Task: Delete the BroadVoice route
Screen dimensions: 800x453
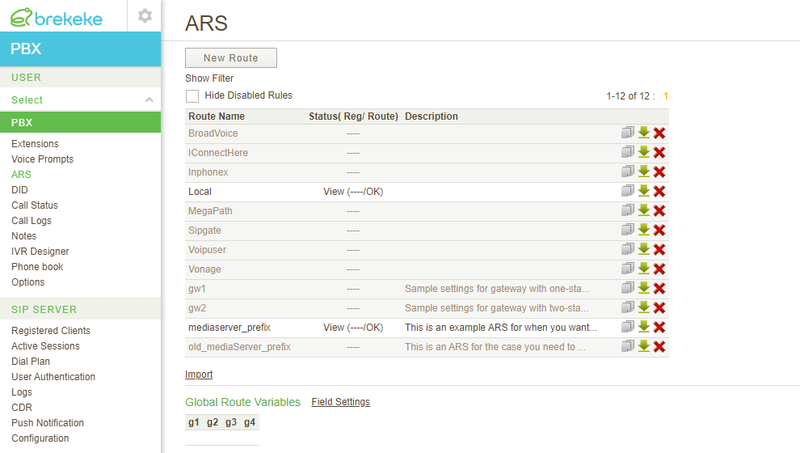Action: 659,133
